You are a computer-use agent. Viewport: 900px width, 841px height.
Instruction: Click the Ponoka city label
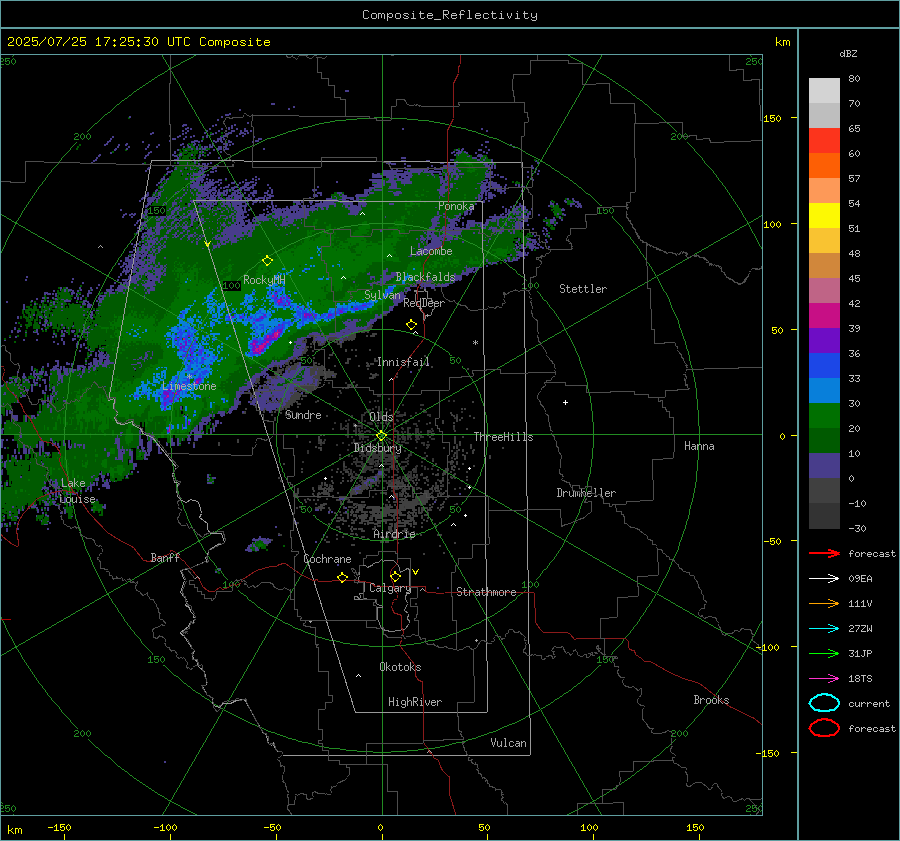[456, 206]
